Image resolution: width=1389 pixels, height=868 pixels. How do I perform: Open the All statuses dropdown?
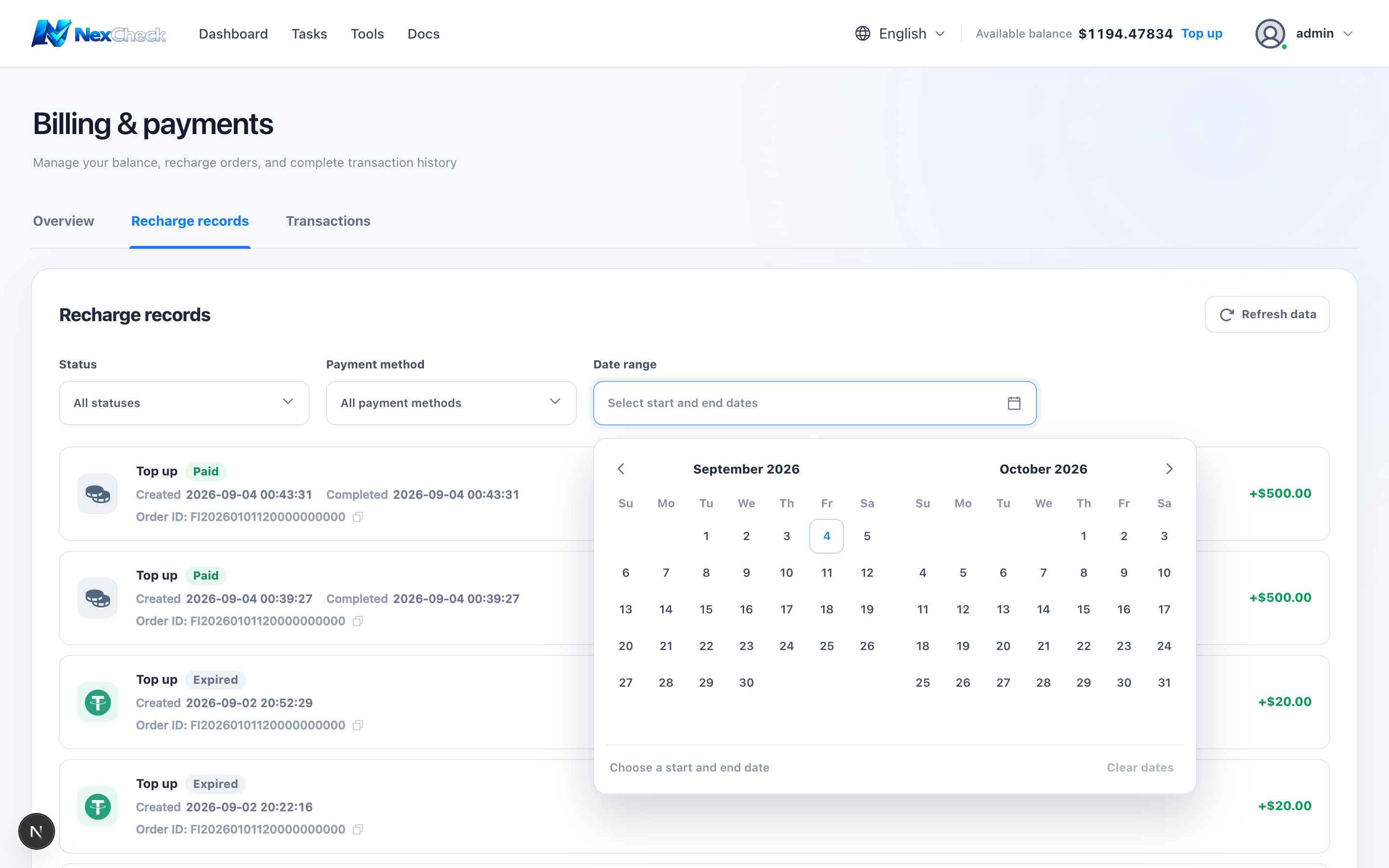click(x=184, y=403)
